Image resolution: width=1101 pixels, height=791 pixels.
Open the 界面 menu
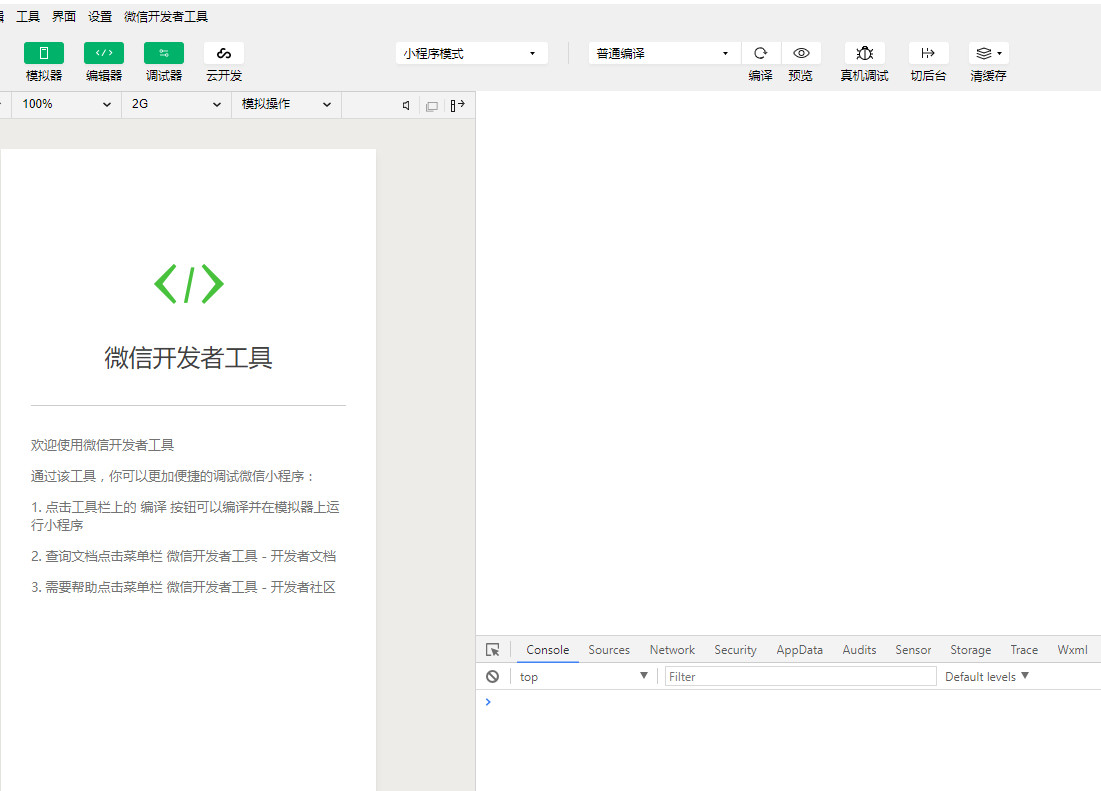64,16
